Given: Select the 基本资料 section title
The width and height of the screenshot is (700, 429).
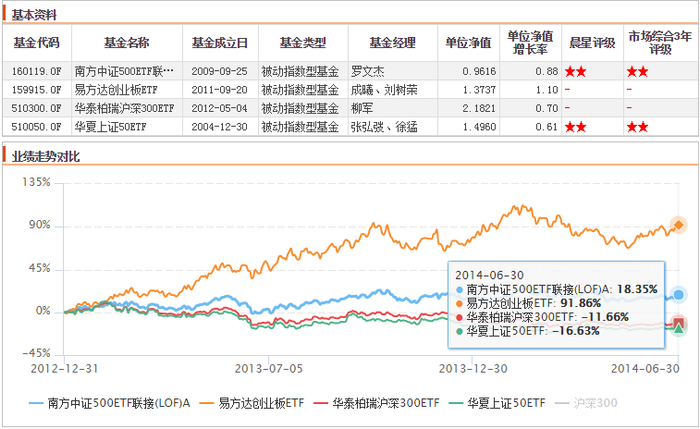Looking at the screenshot, I should click(34, 15).
